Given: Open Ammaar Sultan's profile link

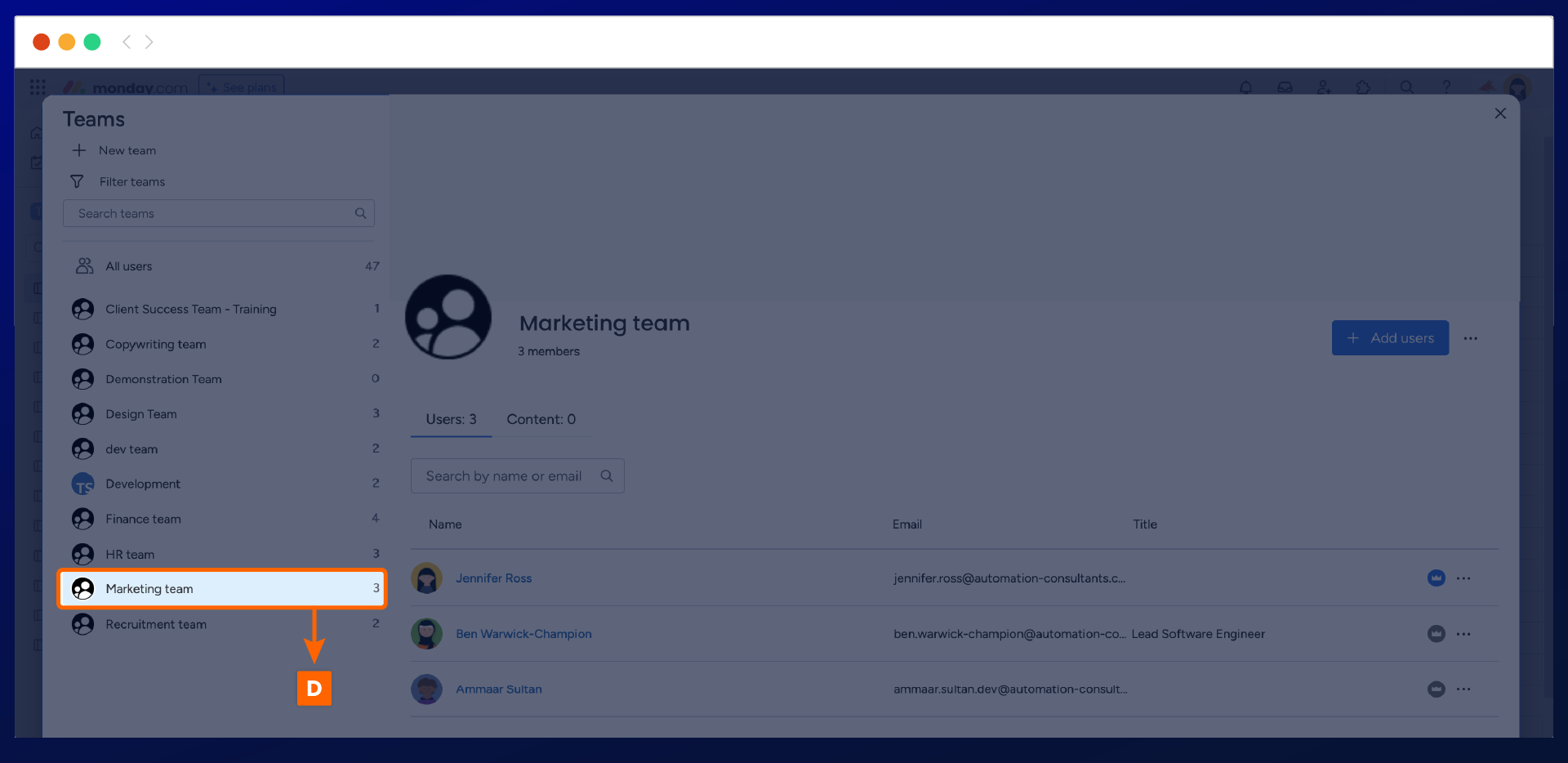Looking at the screenshot, I should [x=498, y=689].
